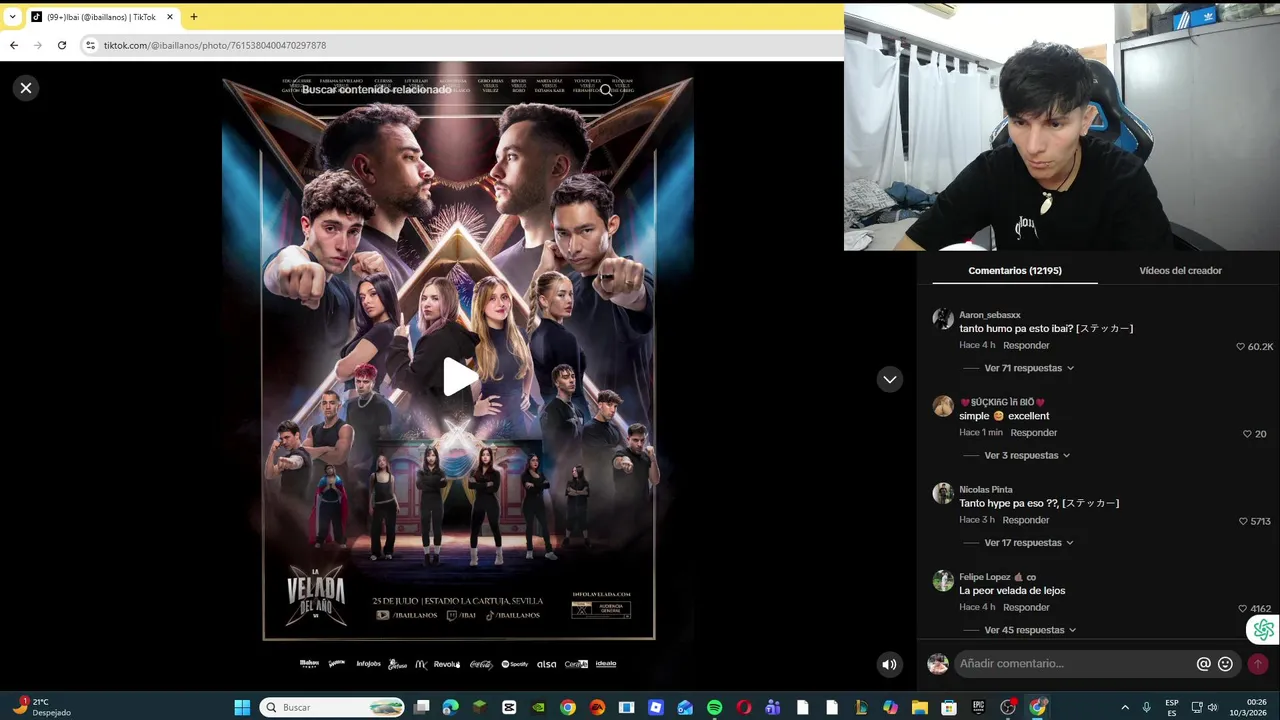Like Nicolas Pinta's comment with 5713 heart
1280x720 pixels.
1243,521
